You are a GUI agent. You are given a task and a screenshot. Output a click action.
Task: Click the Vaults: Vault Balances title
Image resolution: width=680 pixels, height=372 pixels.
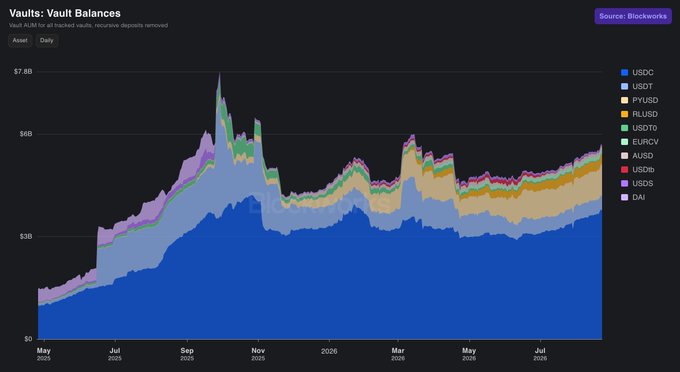65,13
